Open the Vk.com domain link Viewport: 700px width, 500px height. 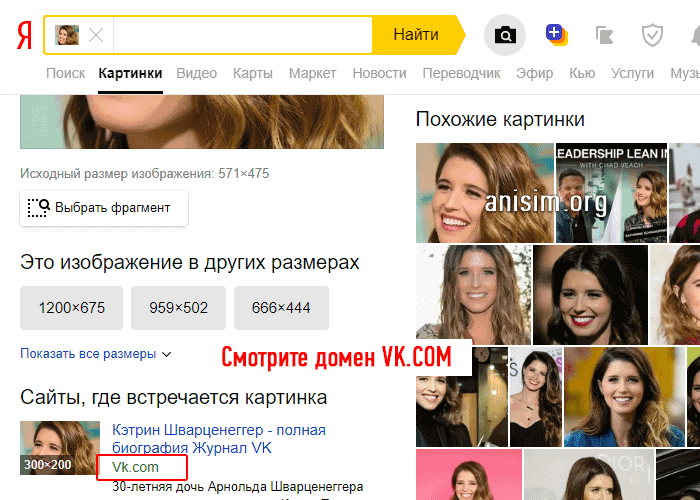135,467
